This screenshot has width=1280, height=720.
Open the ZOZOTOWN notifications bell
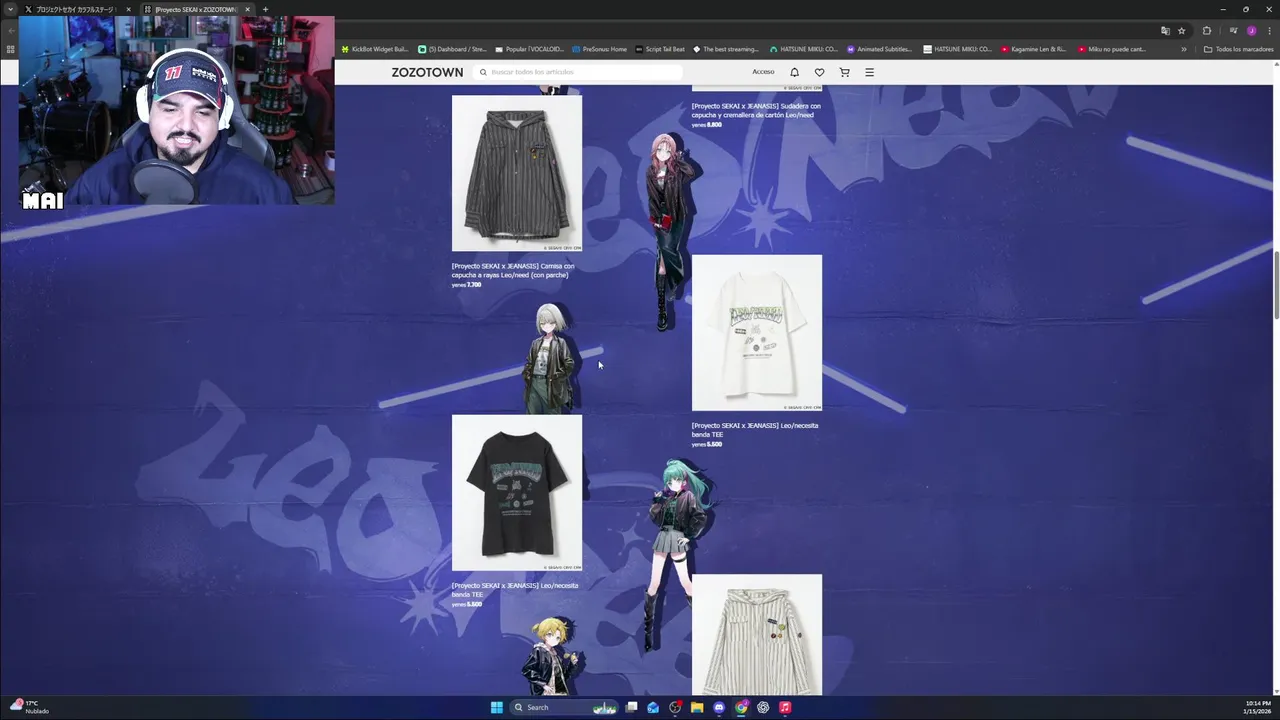click(794, 72)
